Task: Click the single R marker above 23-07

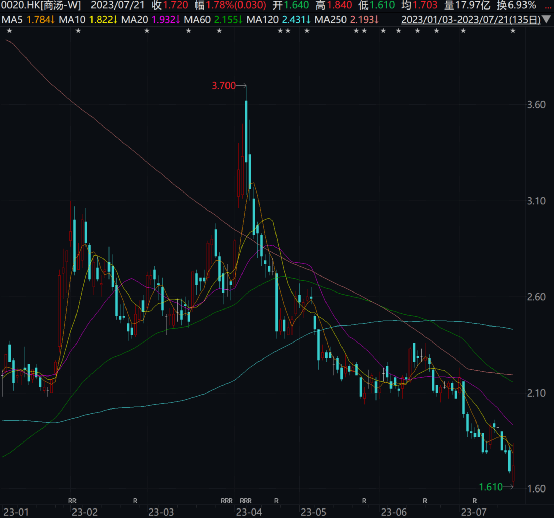Action: (x=475, y=501)
